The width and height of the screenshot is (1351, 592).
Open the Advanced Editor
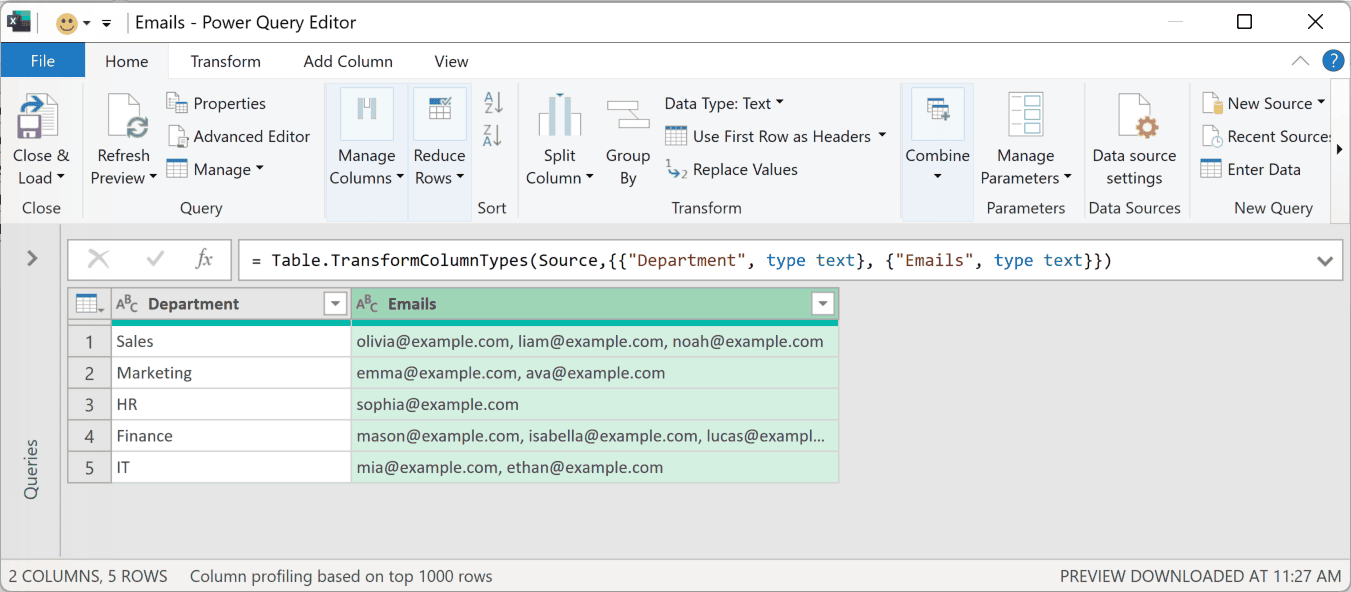(239, 136)
